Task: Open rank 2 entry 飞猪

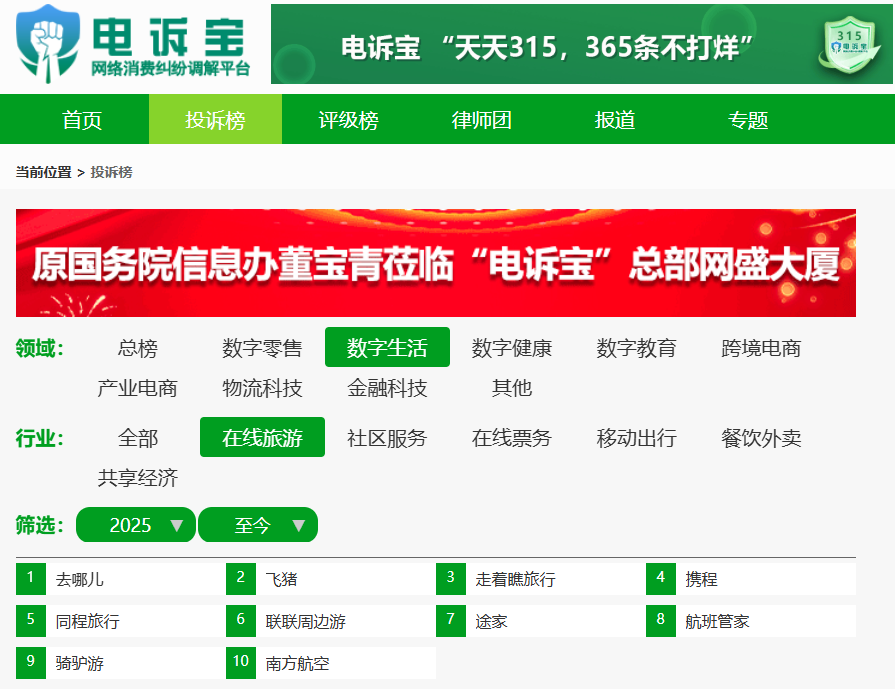Action: pos(330,579)
